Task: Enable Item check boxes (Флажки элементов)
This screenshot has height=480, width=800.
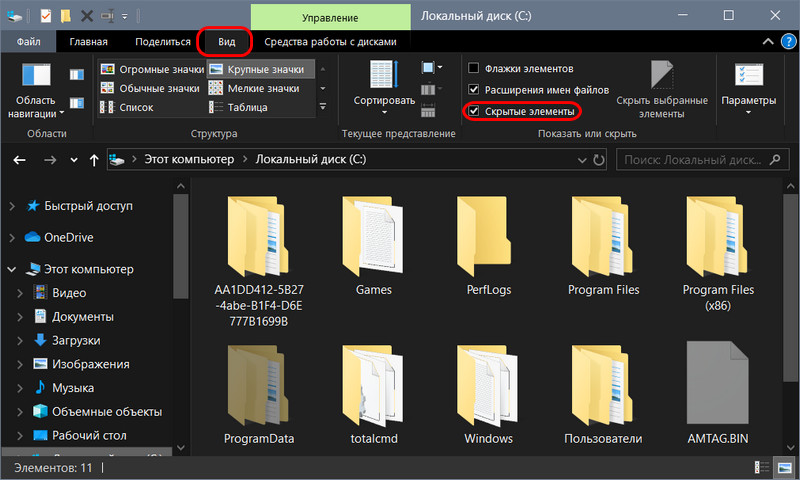Action: point(473,68)
